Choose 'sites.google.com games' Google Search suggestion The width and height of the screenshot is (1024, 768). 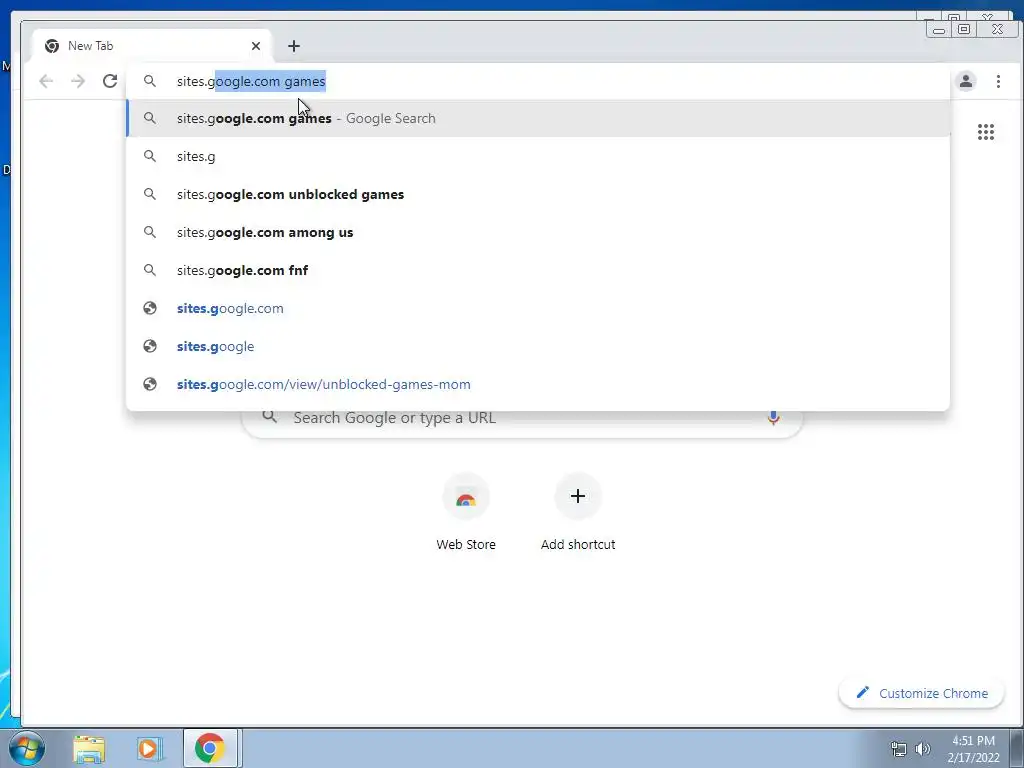[538, 118]
